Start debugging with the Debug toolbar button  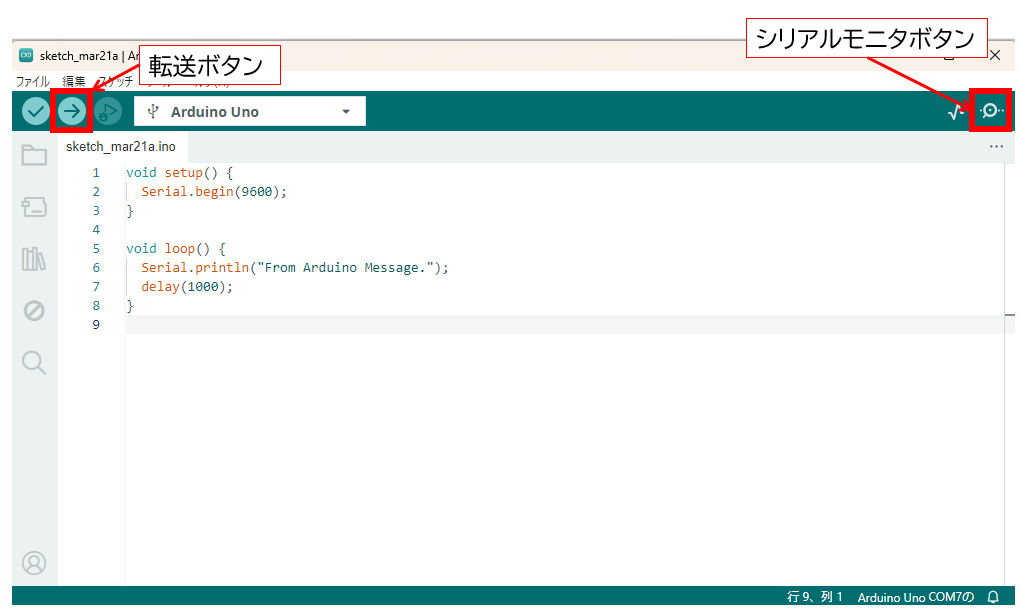coord(107,111)
